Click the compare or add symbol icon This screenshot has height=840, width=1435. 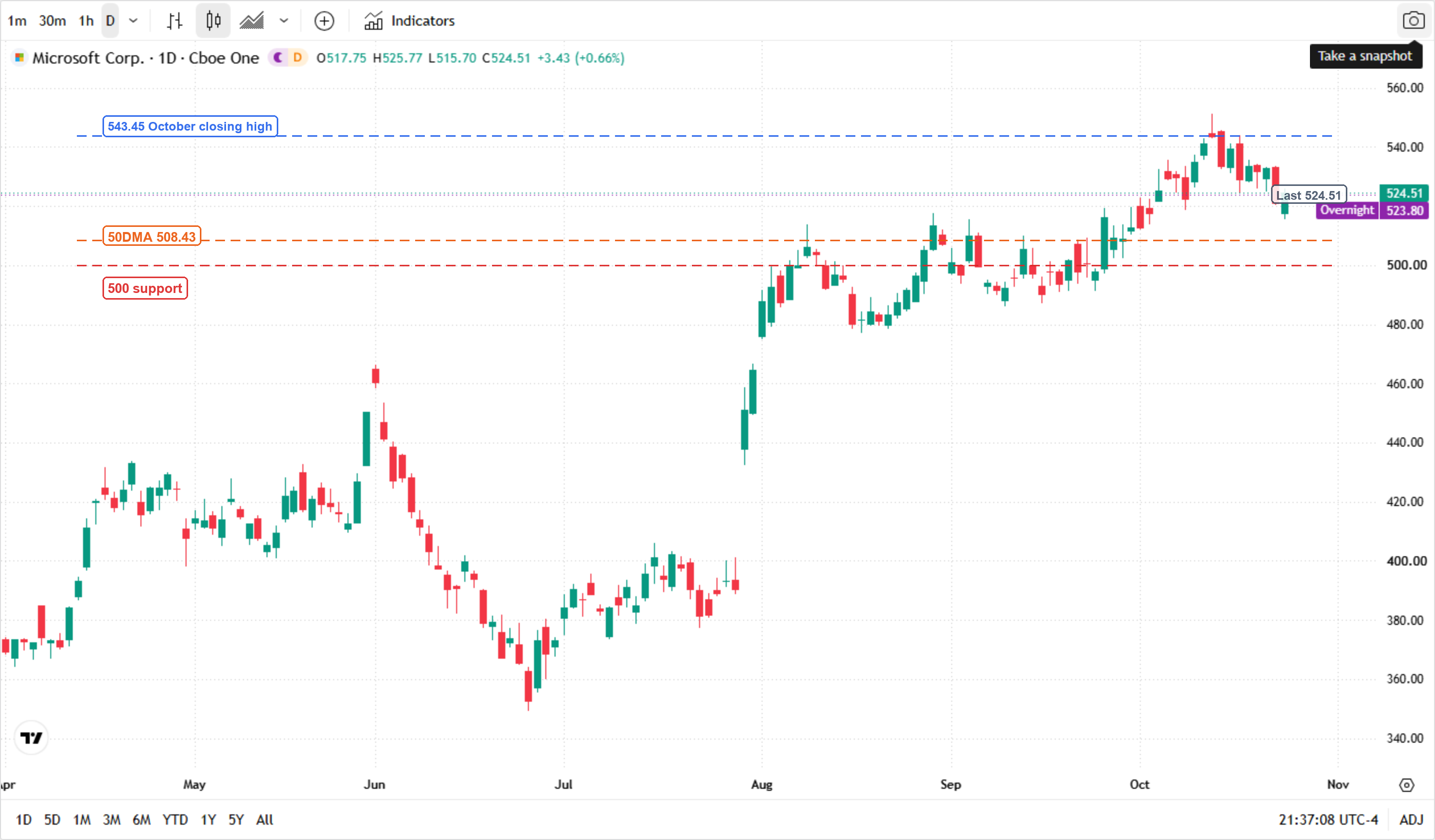324,21
